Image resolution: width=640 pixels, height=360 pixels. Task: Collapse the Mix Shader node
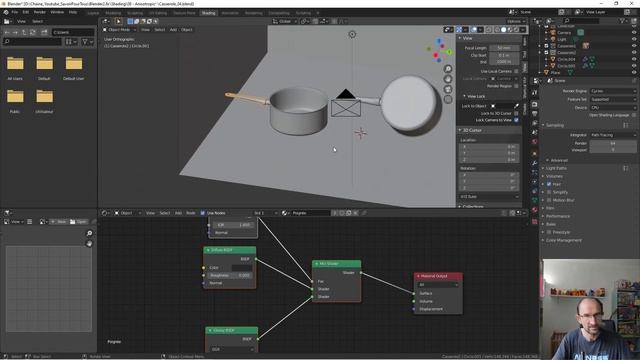click(316, 264)
